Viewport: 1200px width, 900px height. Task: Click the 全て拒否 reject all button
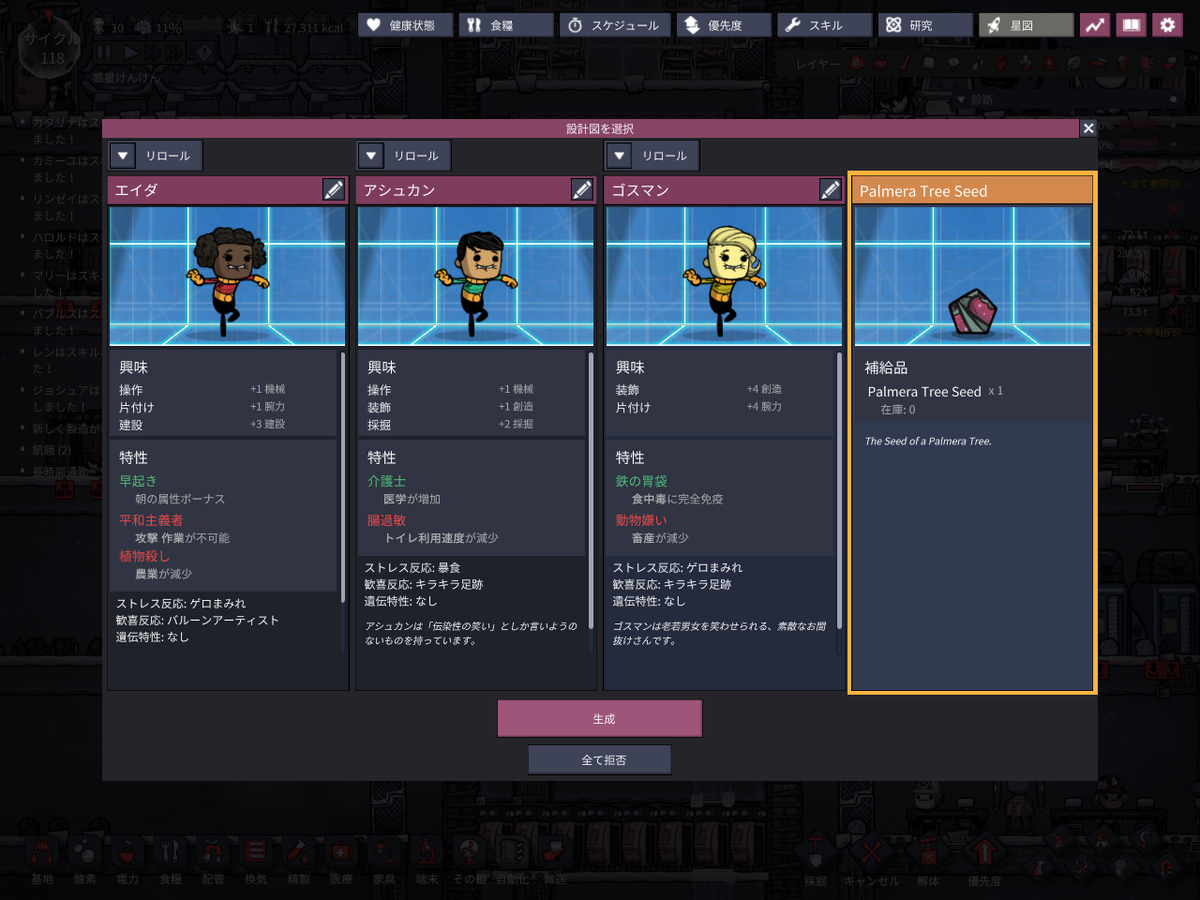pyautogui.click(x=600, y=760)
